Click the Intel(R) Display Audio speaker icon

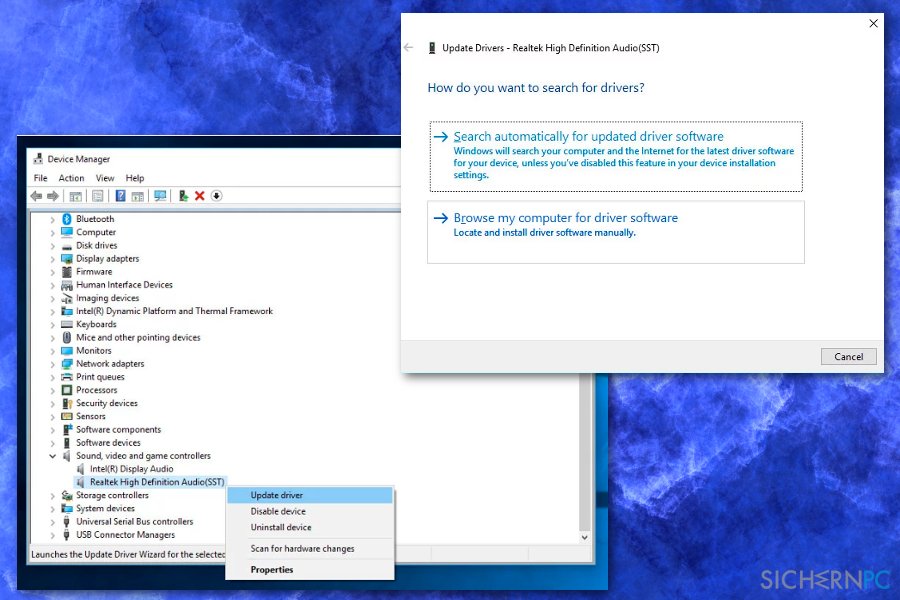pyautogui.click(x=80, y=469)
